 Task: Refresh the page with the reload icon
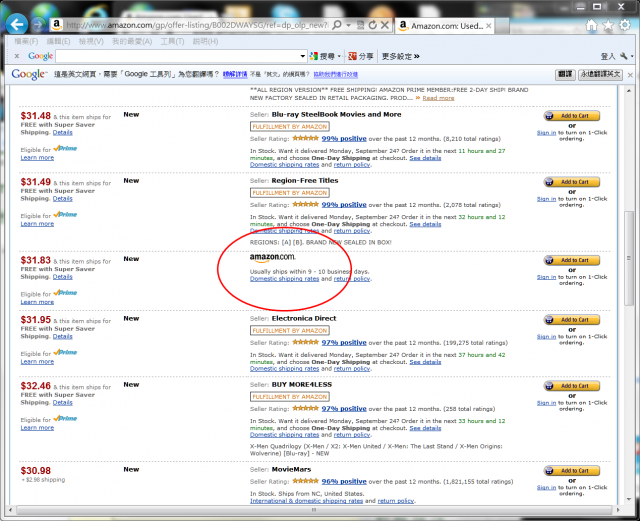[372, 25]
